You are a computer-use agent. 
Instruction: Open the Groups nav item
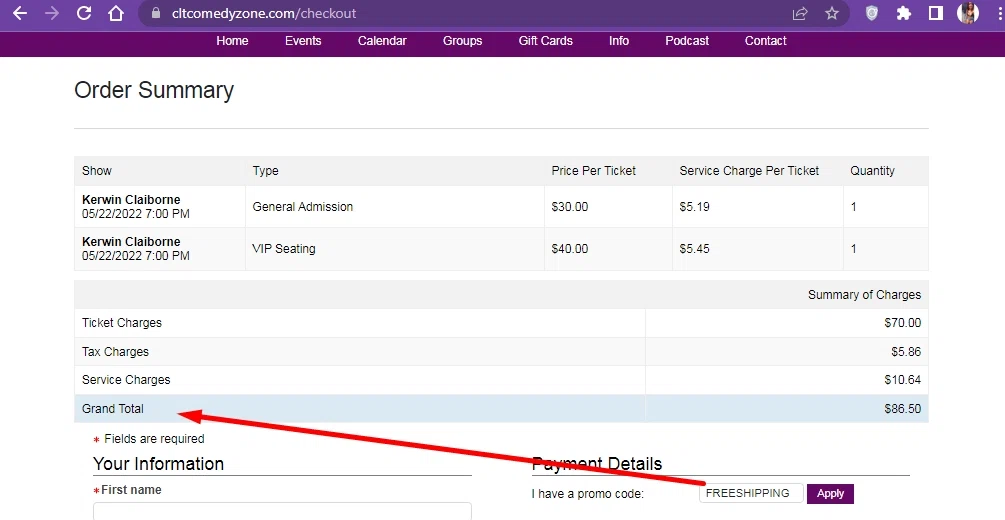click(x=462, y=41)
